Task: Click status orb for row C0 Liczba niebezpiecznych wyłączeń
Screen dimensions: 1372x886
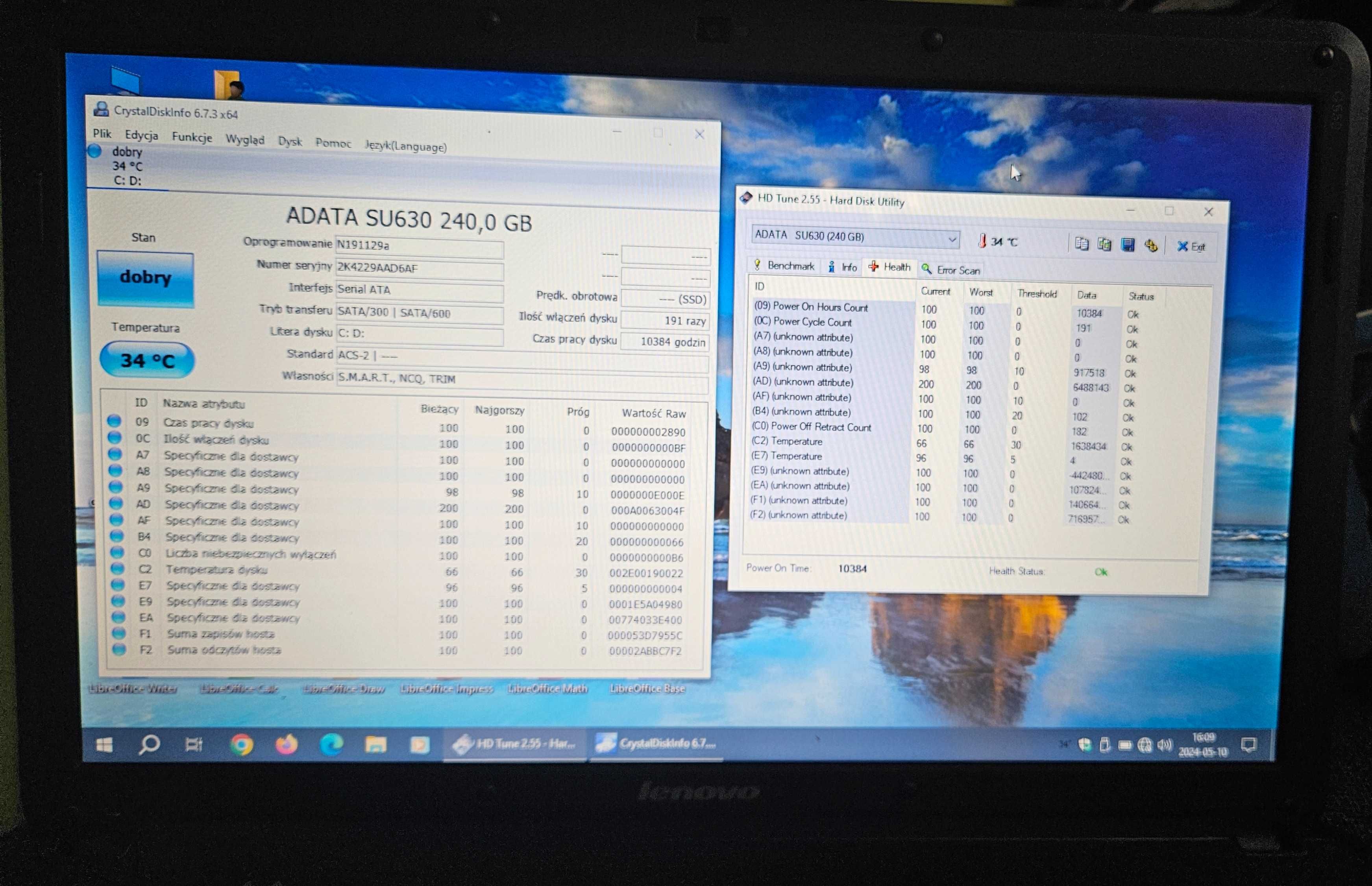Action: click(117, 552)
